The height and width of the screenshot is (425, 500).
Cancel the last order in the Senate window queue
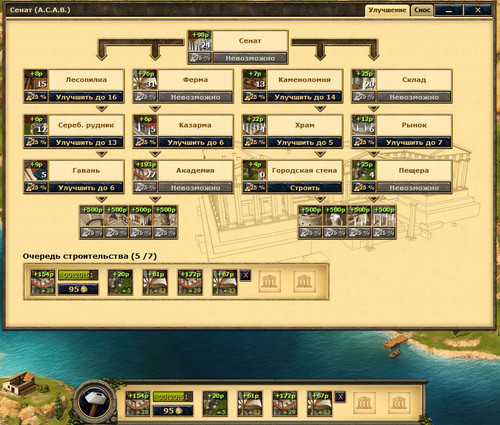tap(246, 275)
